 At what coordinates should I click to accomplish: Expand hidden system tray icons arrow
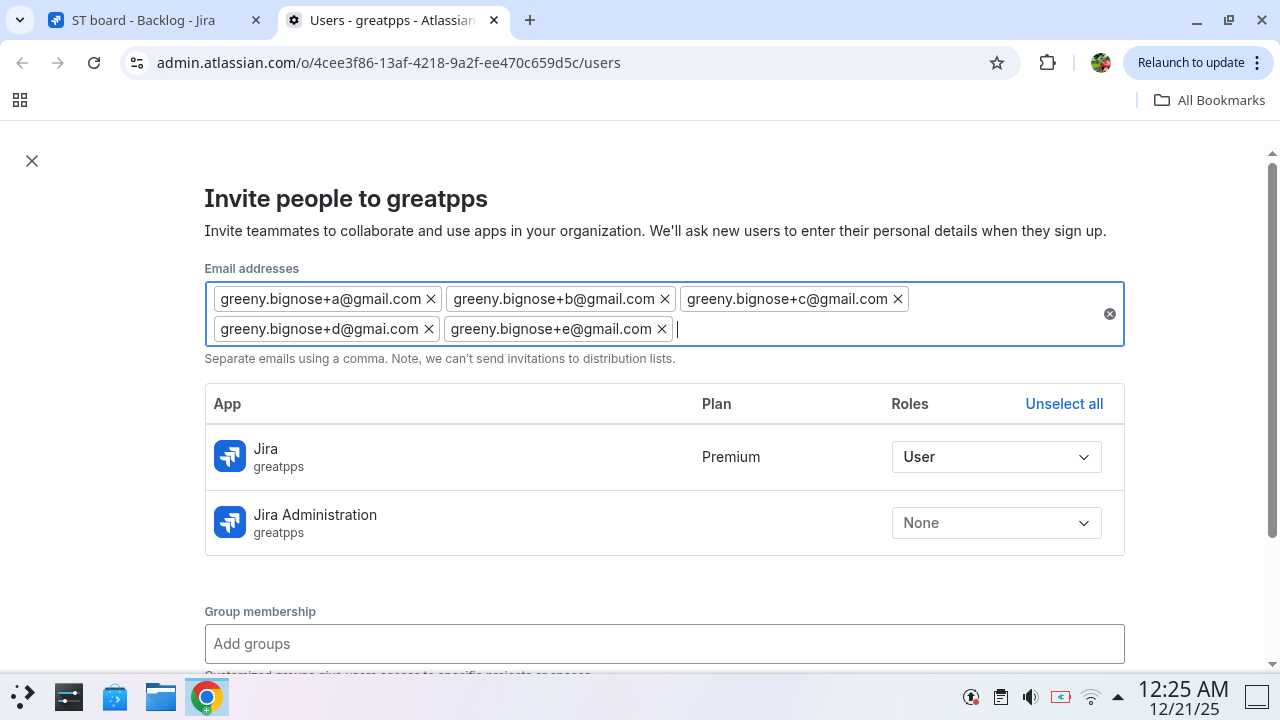1118,697
